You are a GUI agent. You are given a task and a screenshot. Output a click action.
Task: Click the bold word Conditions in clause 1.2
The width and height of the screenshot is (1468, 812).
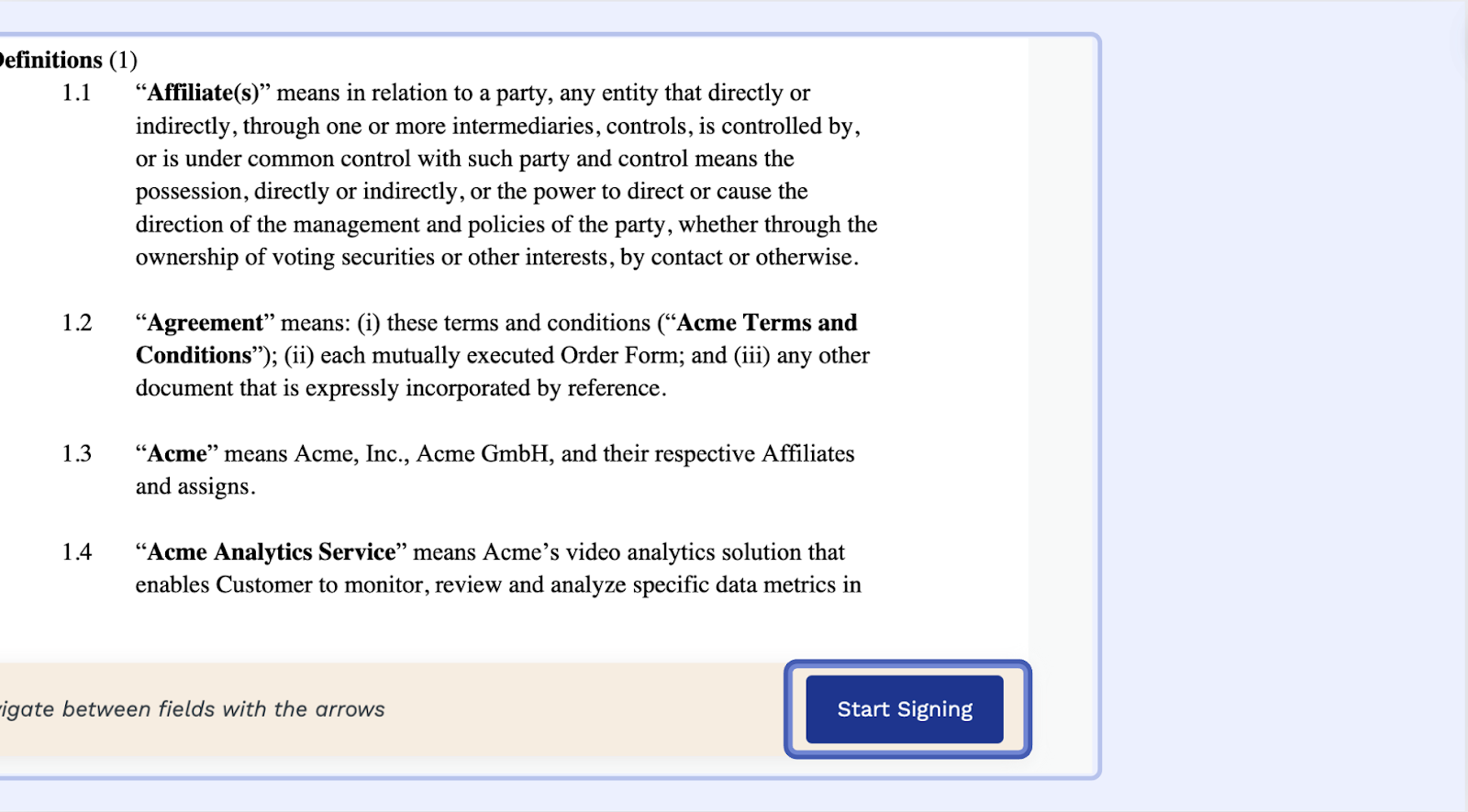tap(194, 356)
